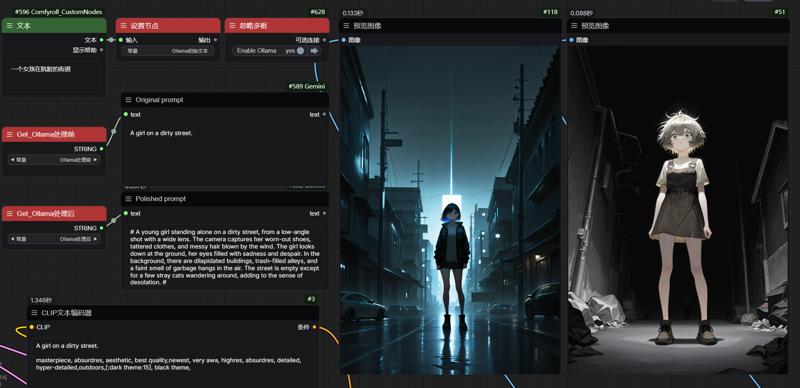The width and height of the screenshot is (800, 388).
Task: Click the right arrow of Ollama处理后 constant selector
Action: [x=95, y=238]
